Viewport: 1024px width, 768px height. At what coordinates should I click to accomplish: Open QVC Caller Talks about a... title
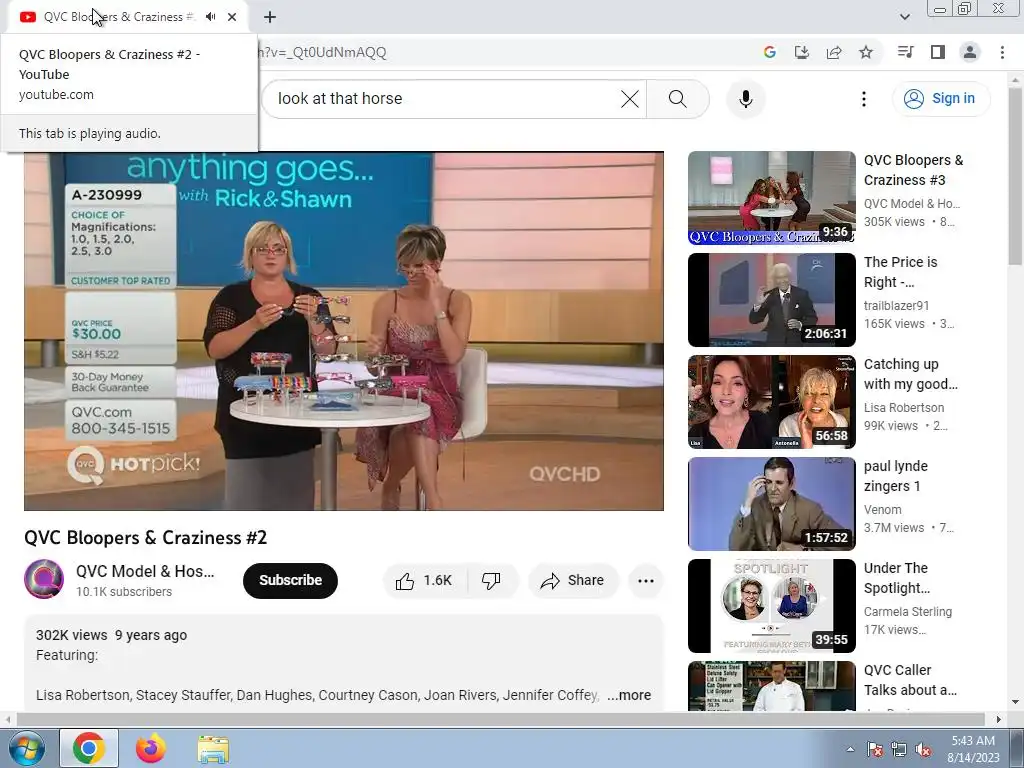point(910,680)
